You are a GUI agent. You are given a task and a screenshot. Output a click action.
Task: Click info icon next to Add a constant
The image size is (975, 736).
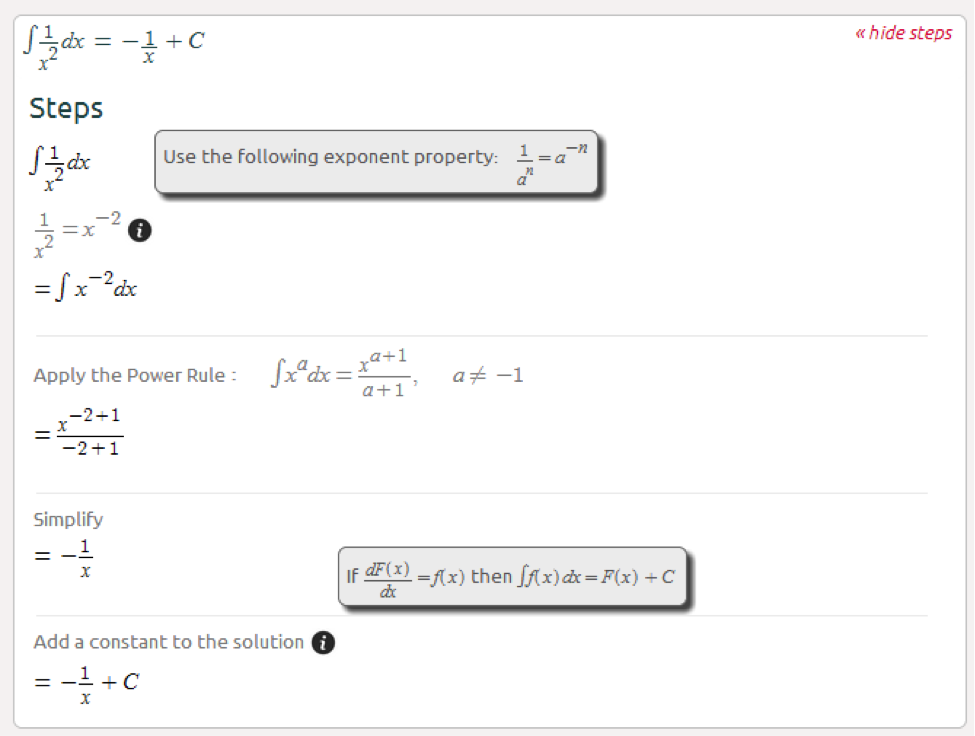tap(323, 642)
